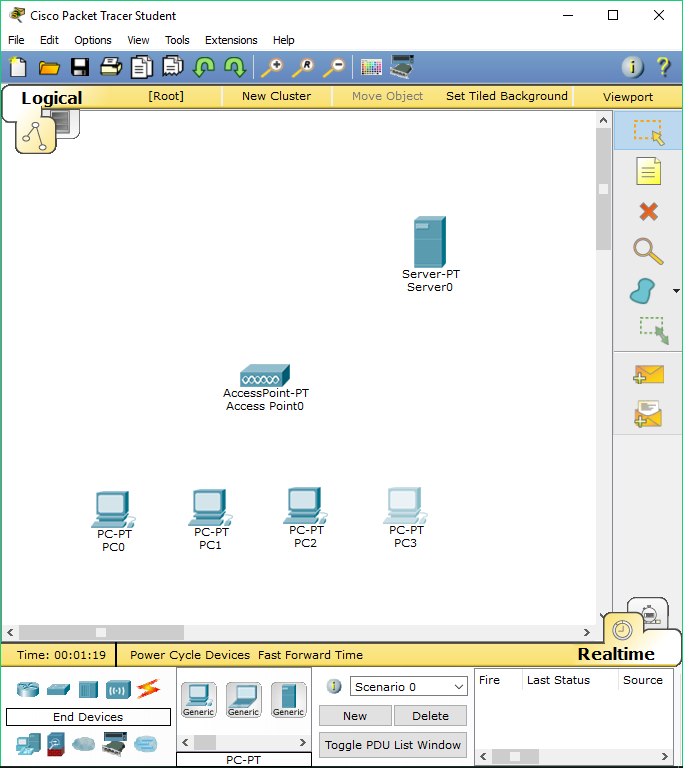Select Server0 on the workspace

point(430,242)
